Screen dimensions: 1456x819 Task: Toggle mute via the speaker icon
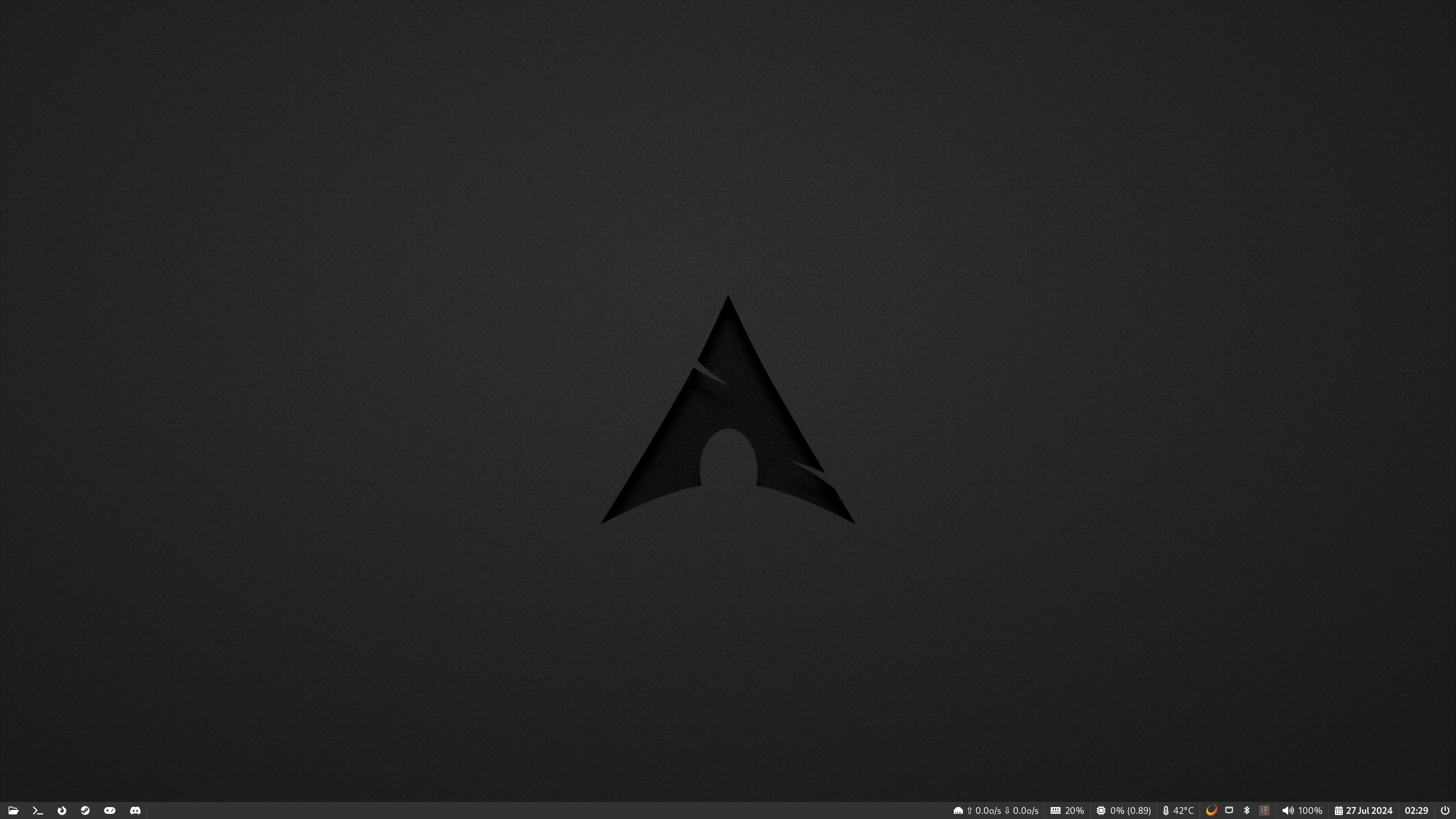click(x=1288, y=810)
